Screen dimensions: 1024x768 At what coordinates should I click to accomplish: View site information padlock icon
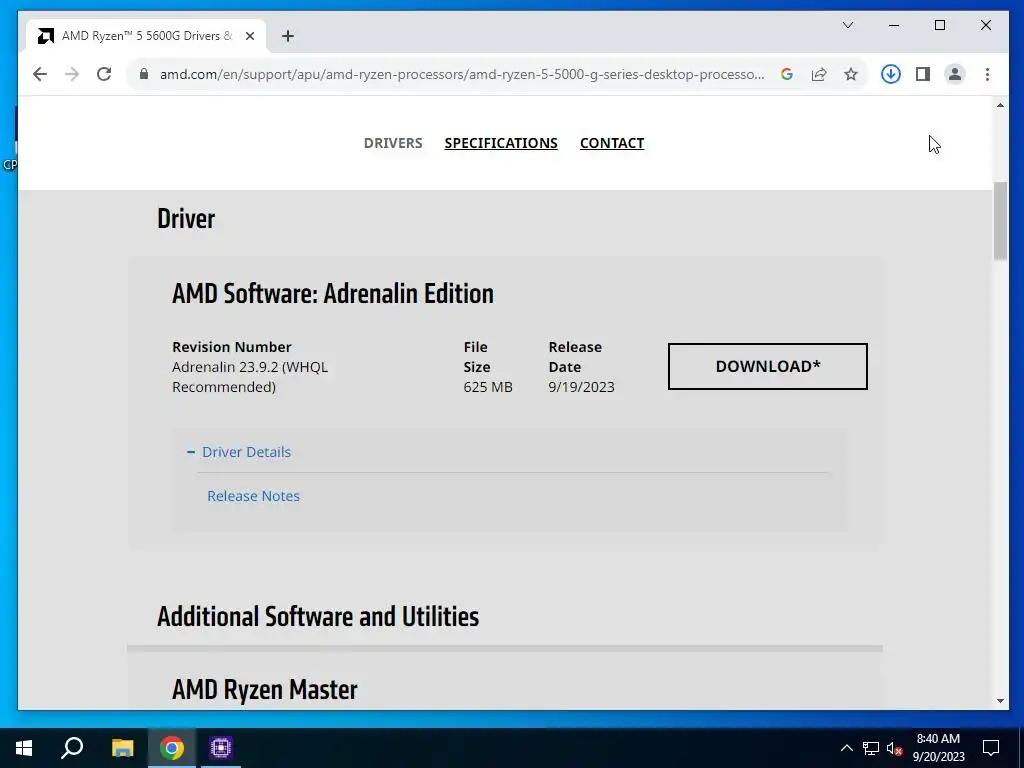144,74
